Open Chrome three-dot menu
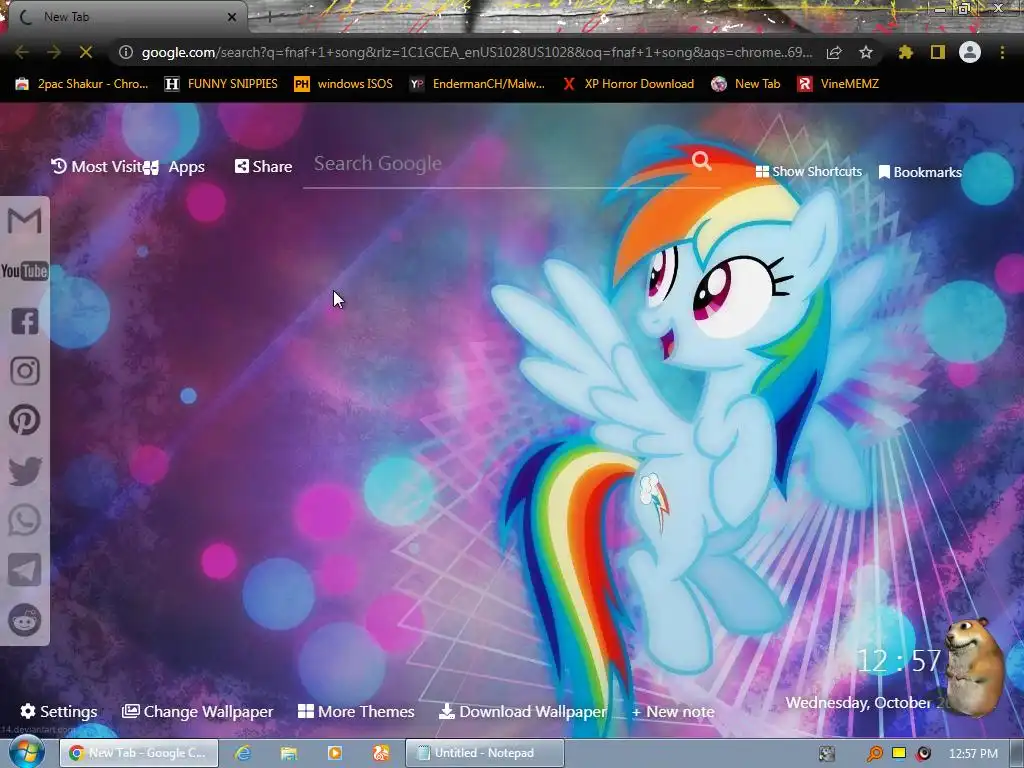1024x768 pixels. pyautogui.click(x=1002, y=52)
